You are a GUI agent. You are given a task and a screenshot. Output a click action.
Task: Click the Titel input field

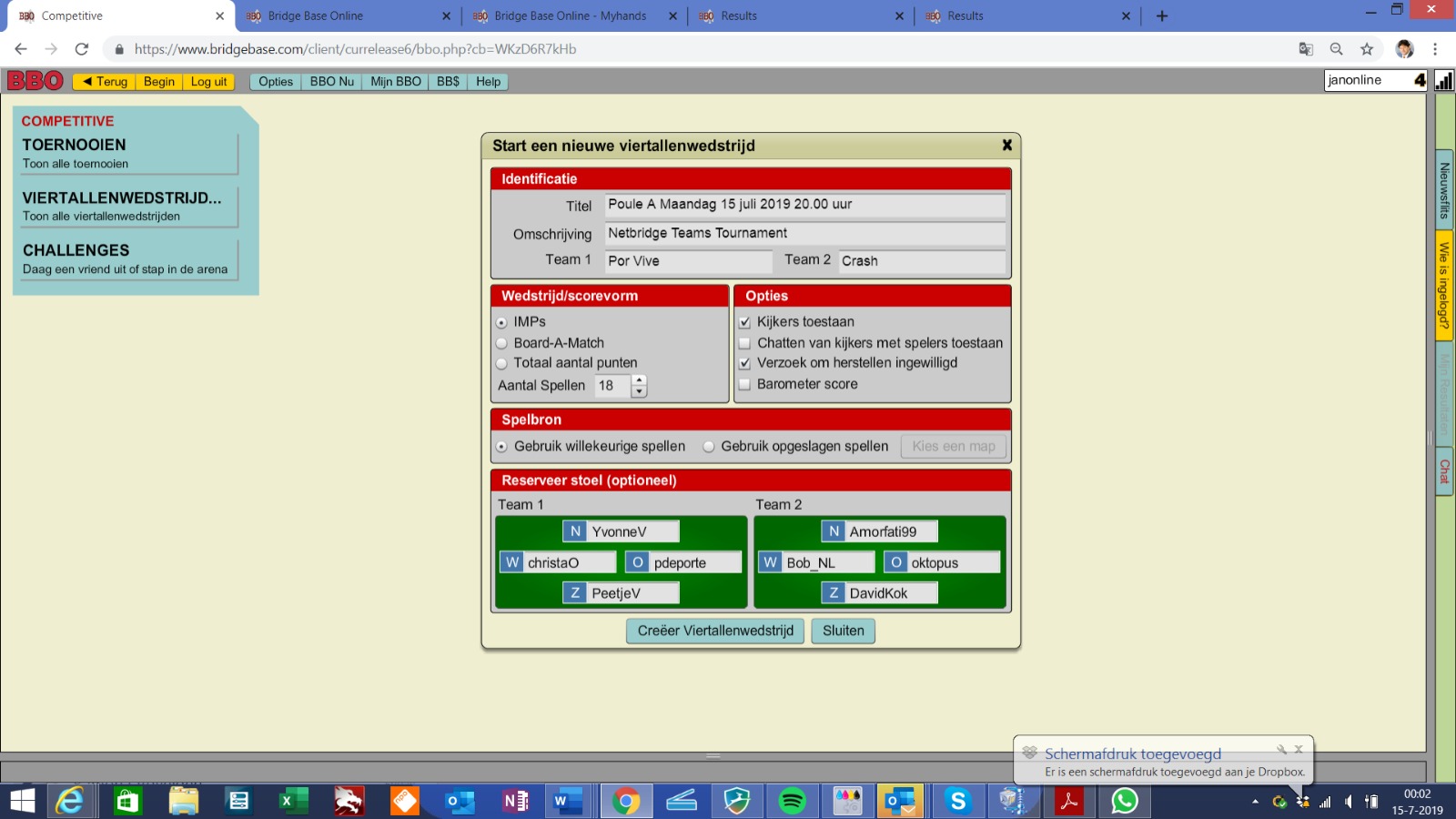click(x=804, y=205)
